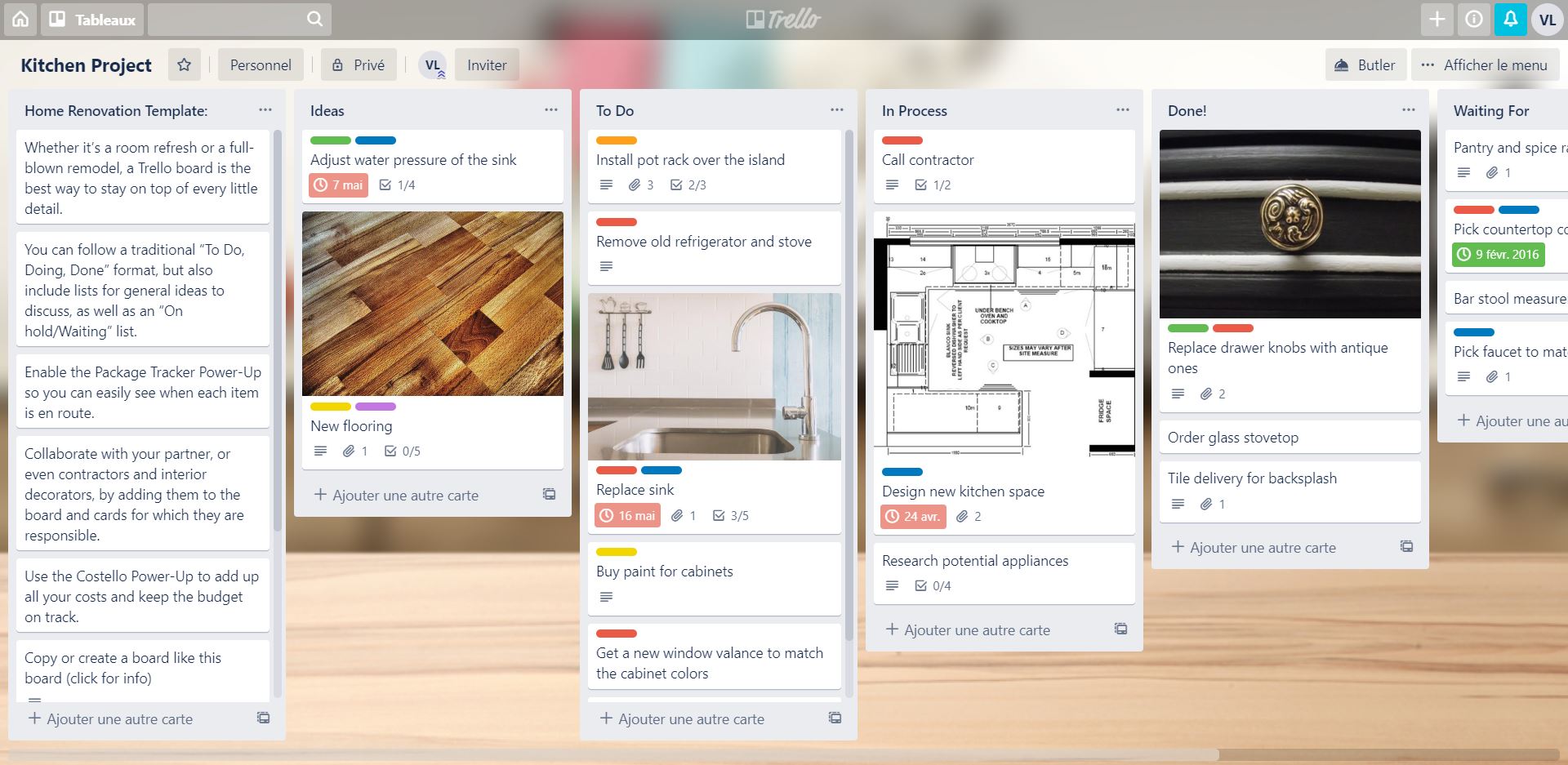Click the 16 mai badge on Replace sink
Screen dimensions: 1568x765
point(626,515)
